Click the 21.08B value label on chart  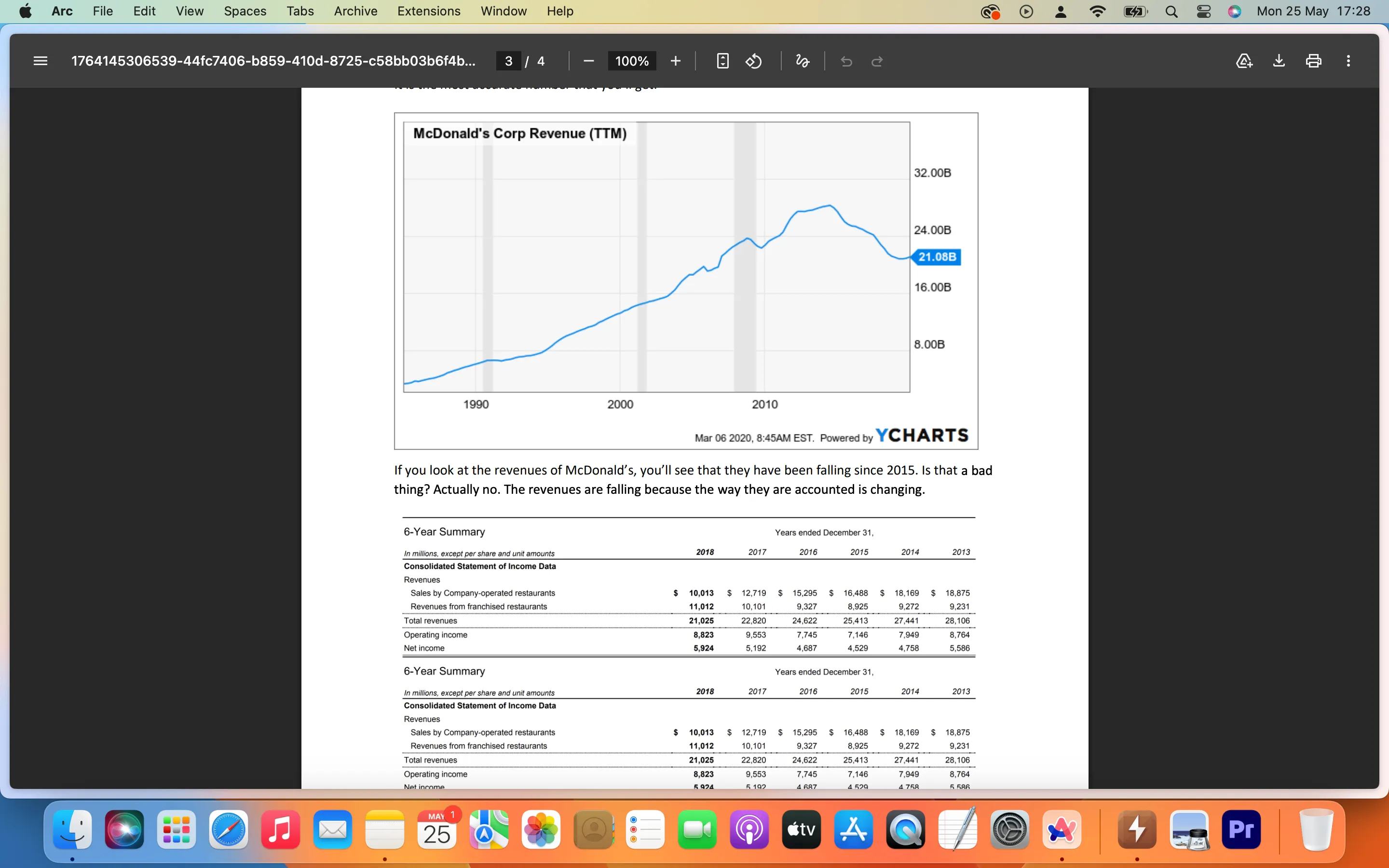click(937, 257)
